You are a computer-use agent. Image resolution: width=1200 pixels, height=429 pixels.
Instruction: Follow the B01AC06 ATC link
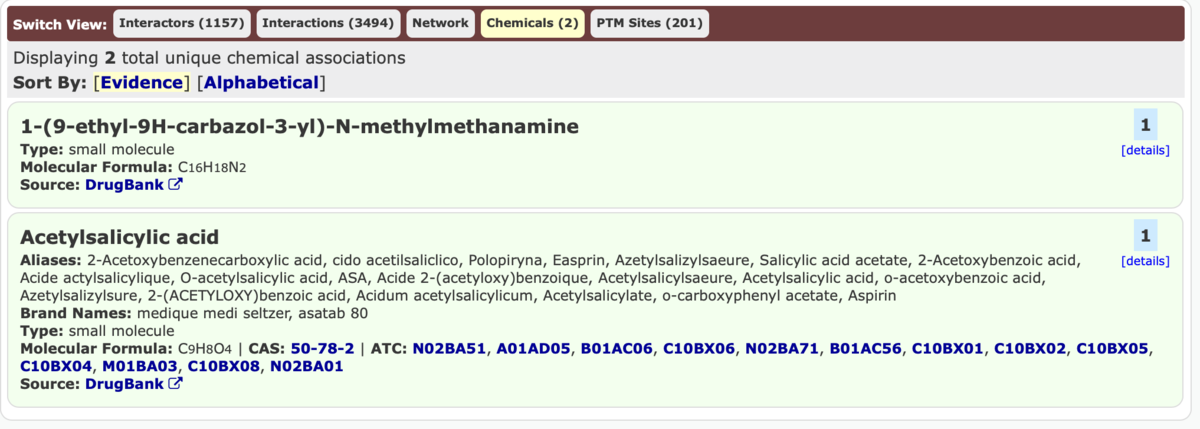(x=616, y=349)
